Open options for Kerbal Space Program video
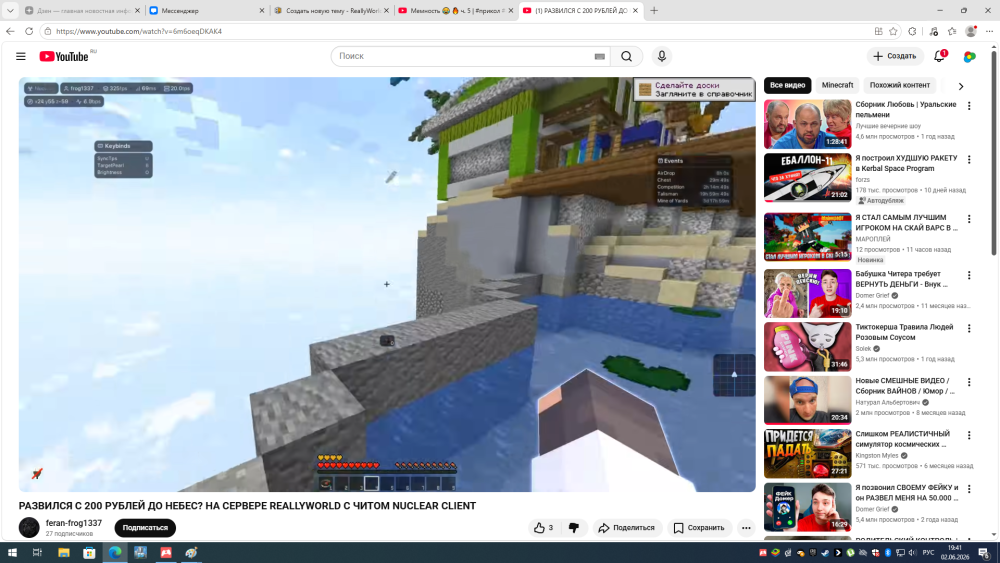This screenshot has width=1000, height=563. pyautogui.click(x=969, y=159)
